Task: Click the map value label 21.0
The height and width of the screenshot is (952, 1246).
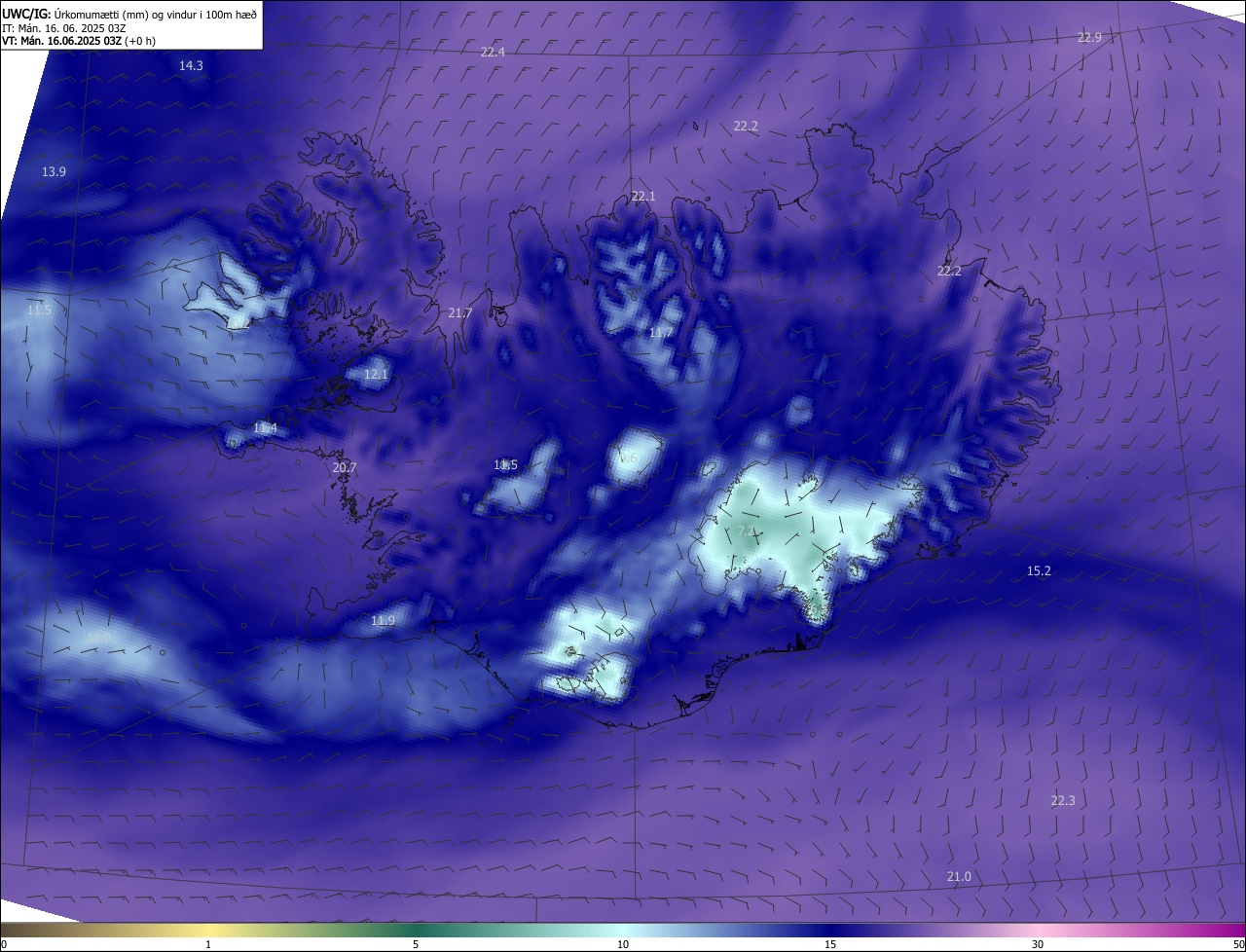Action: (x=959, y=876)
